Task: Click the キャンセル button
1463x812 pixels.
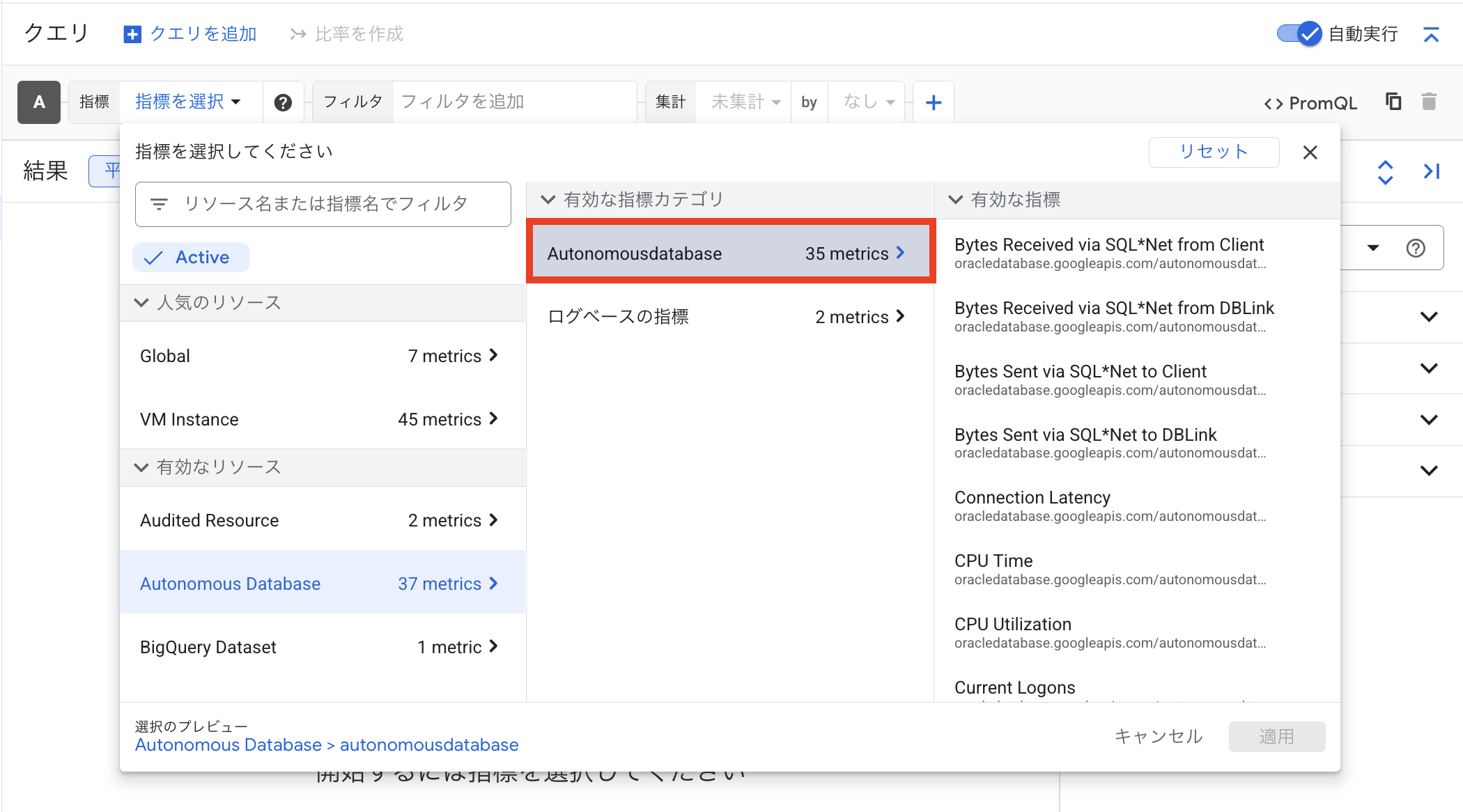Action: click(x=1158, y=736)
